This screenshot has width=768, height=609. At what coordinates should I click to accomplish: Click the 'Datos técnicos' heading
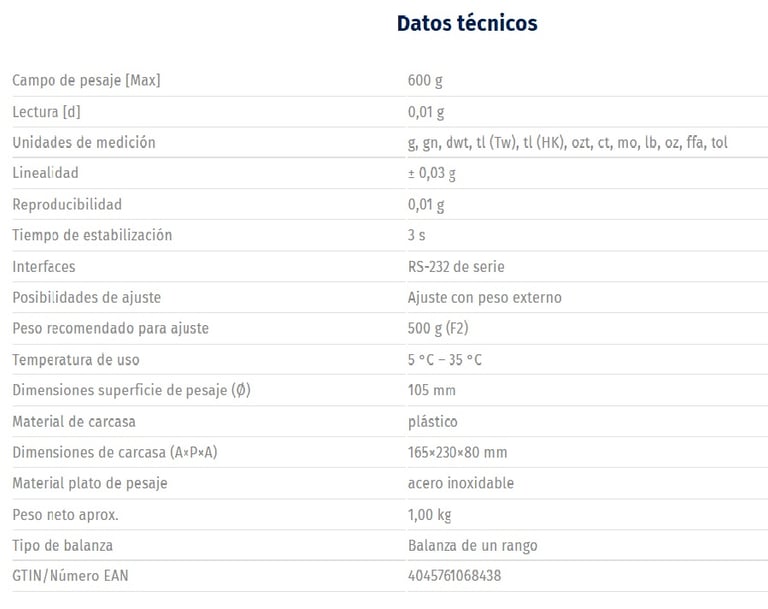(x=466, y=23)
